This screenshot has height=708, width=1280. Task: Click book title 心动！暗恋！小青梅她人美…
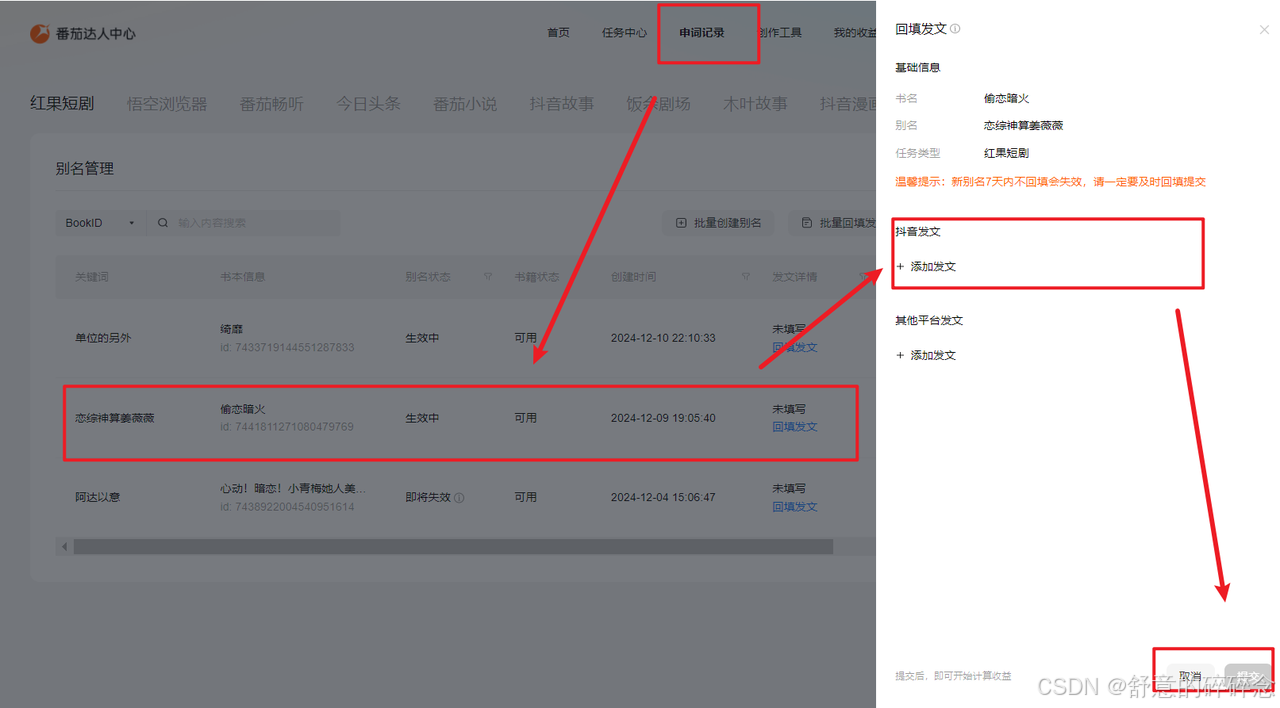293,489
